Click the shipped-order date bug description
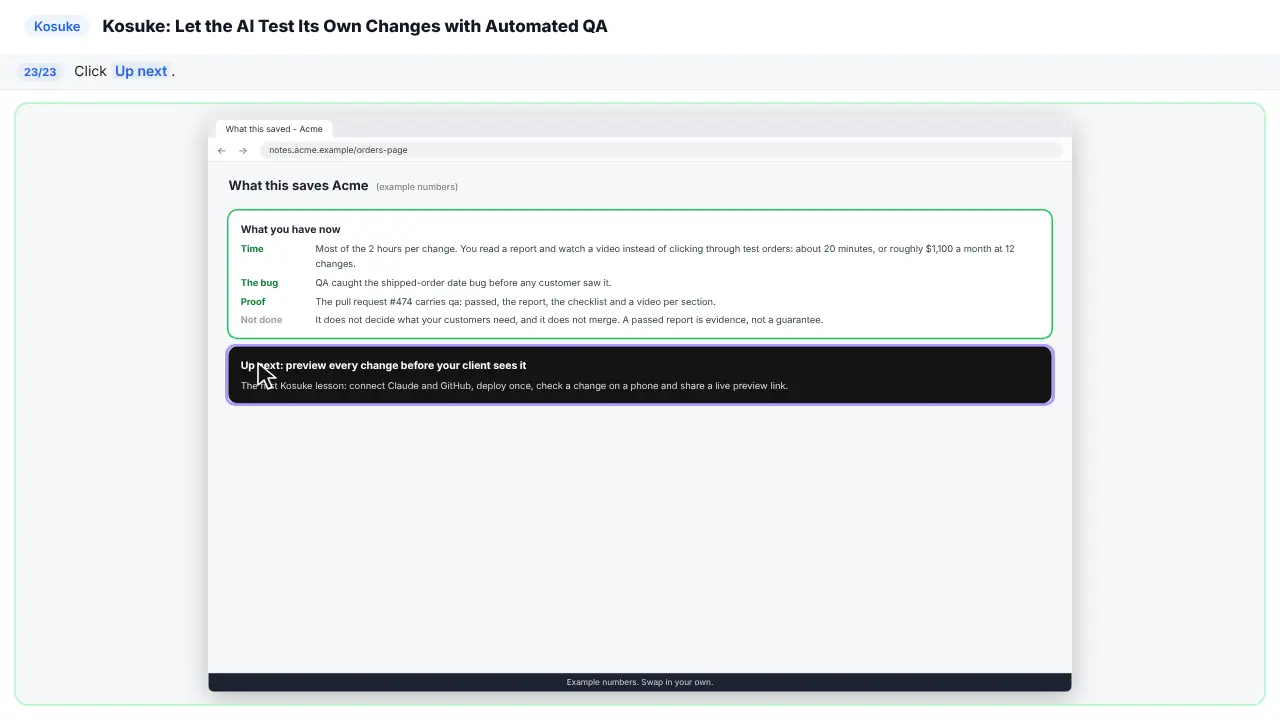The height and width of the screenshot is (720, 1280). (x=463, y=283)
